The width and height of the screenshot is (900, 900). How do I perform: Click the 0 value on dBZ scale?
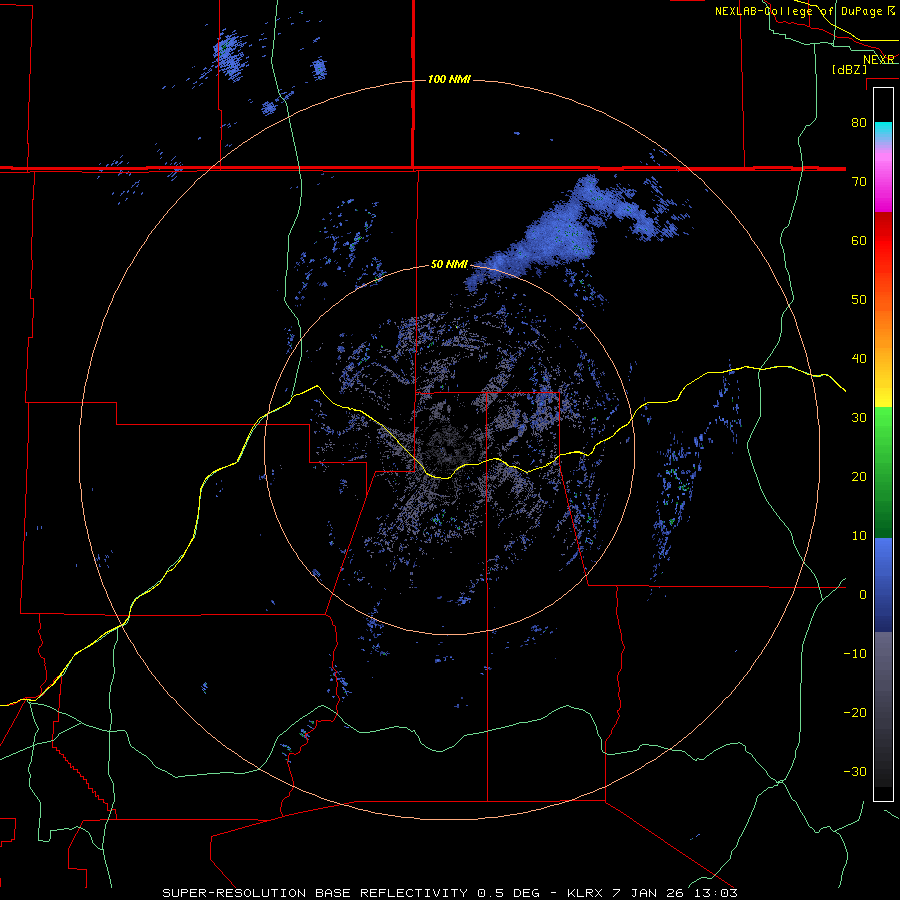(x=863, y=595)
